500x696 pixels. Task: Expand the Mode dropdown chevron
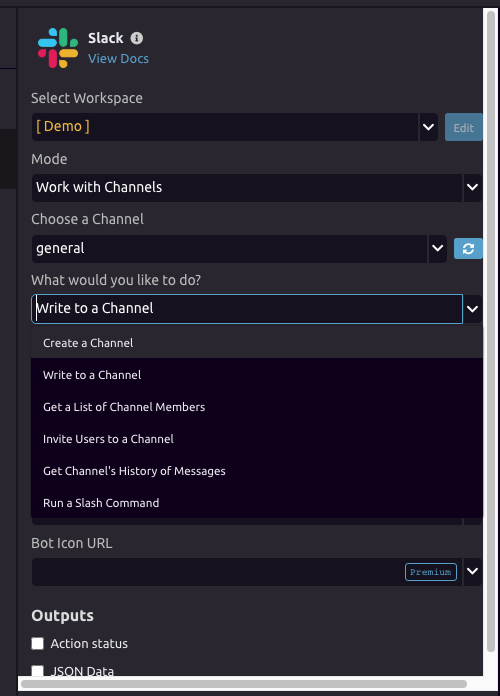pos(472,187)
